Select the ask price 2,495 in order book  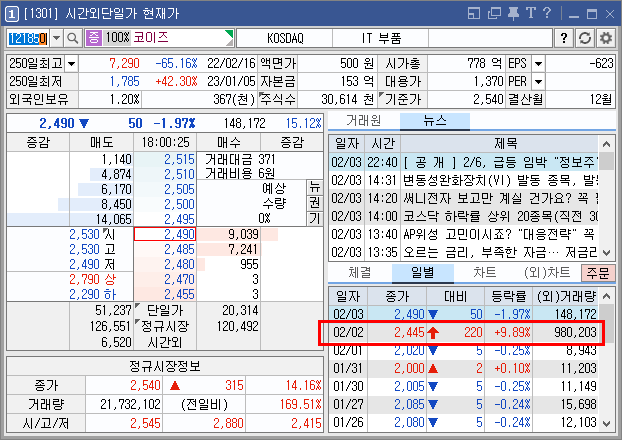[165, 219]
